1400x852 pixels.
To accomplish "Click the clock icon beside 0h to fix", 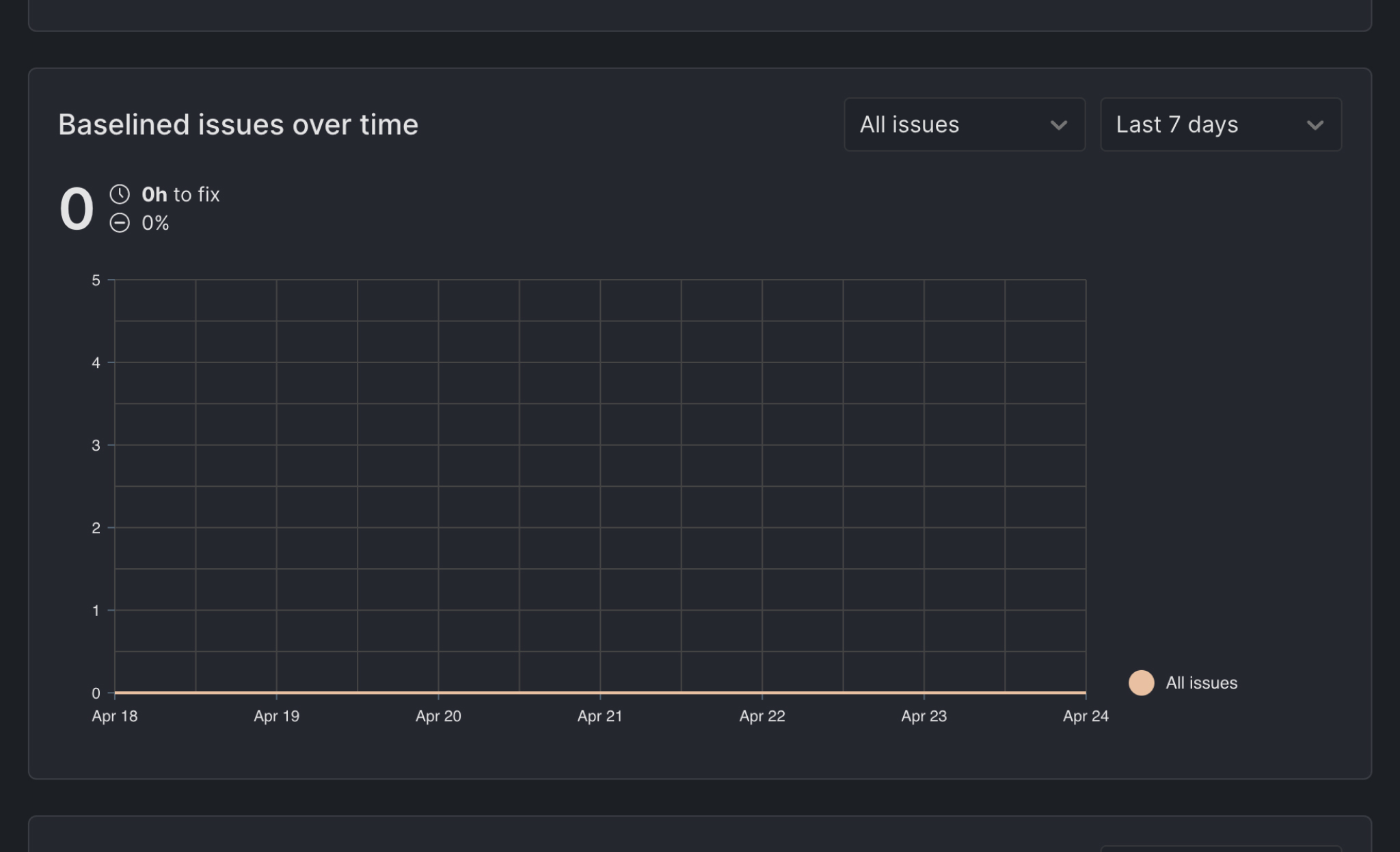I will 120,194.
